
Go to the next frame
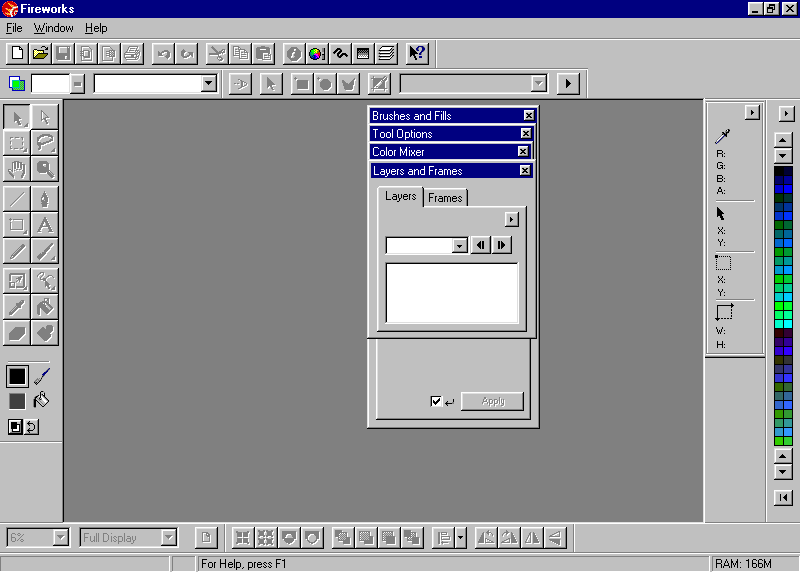tap(502, 245)
